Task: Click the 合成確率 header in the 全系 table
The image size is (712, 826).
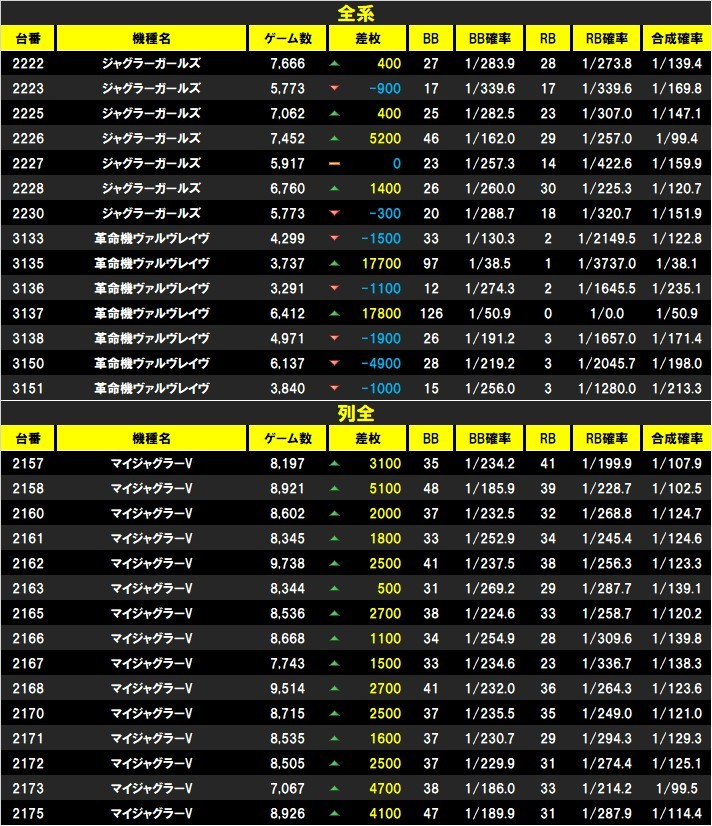Action: (677, 38)
